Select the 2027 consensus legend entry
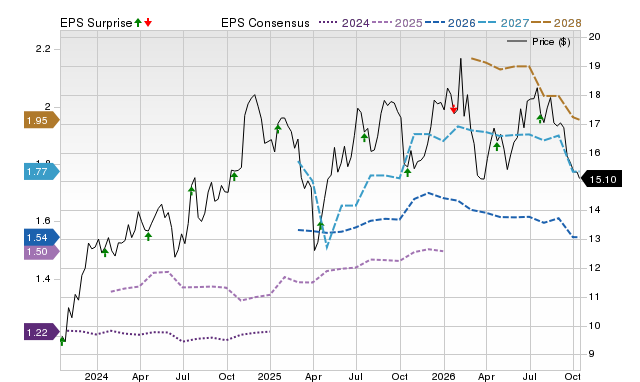This screenshot has height=382, width=640. [x=503, y=23]
